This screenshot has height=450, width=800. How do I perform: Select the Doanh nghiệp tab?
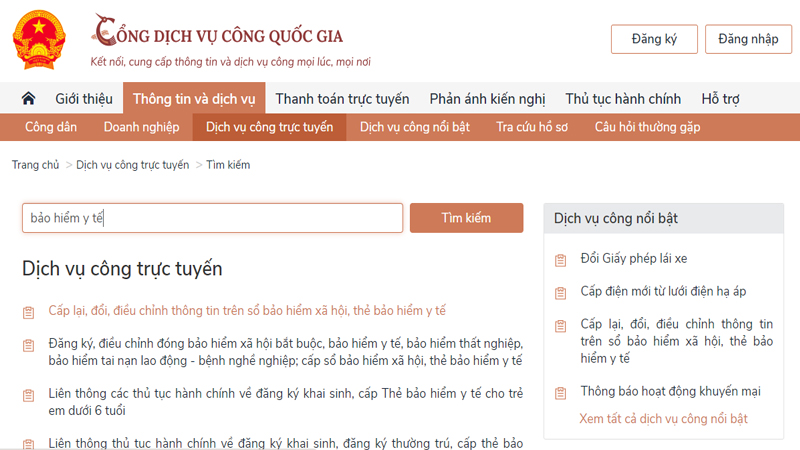tap(141, 127)
